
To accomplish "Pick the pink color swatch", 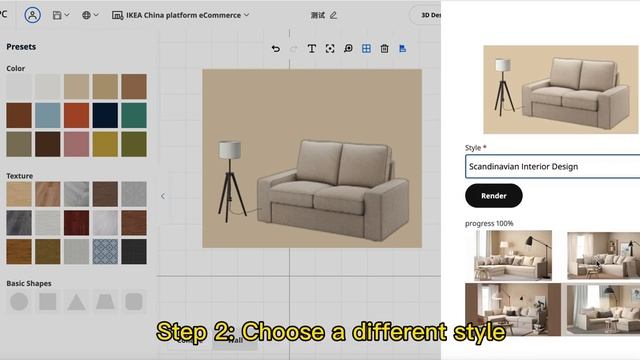I will (x=76, y=144).
